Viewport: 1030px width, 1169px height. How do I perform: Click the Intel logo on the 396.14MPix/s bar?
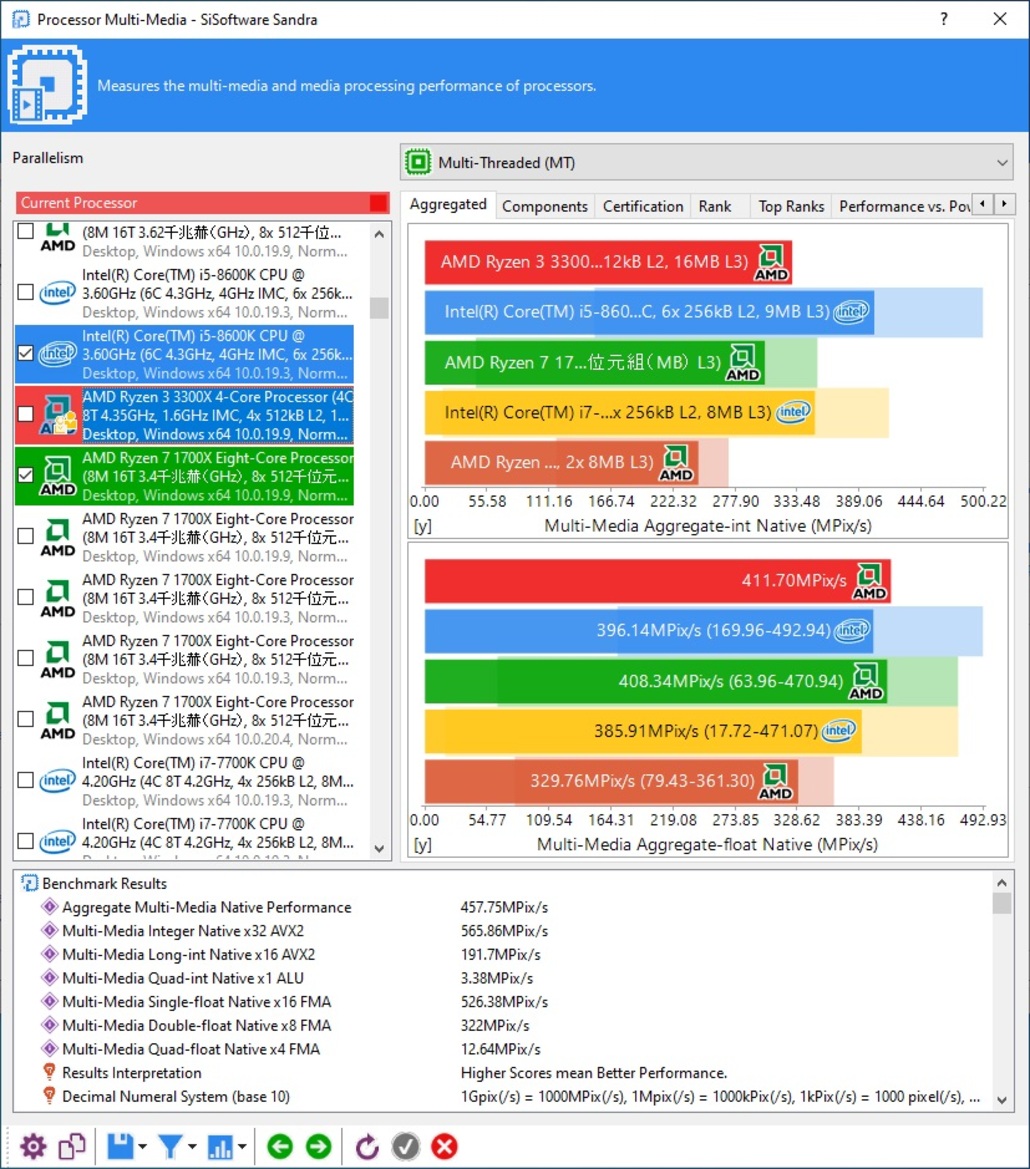coord(851,631)
